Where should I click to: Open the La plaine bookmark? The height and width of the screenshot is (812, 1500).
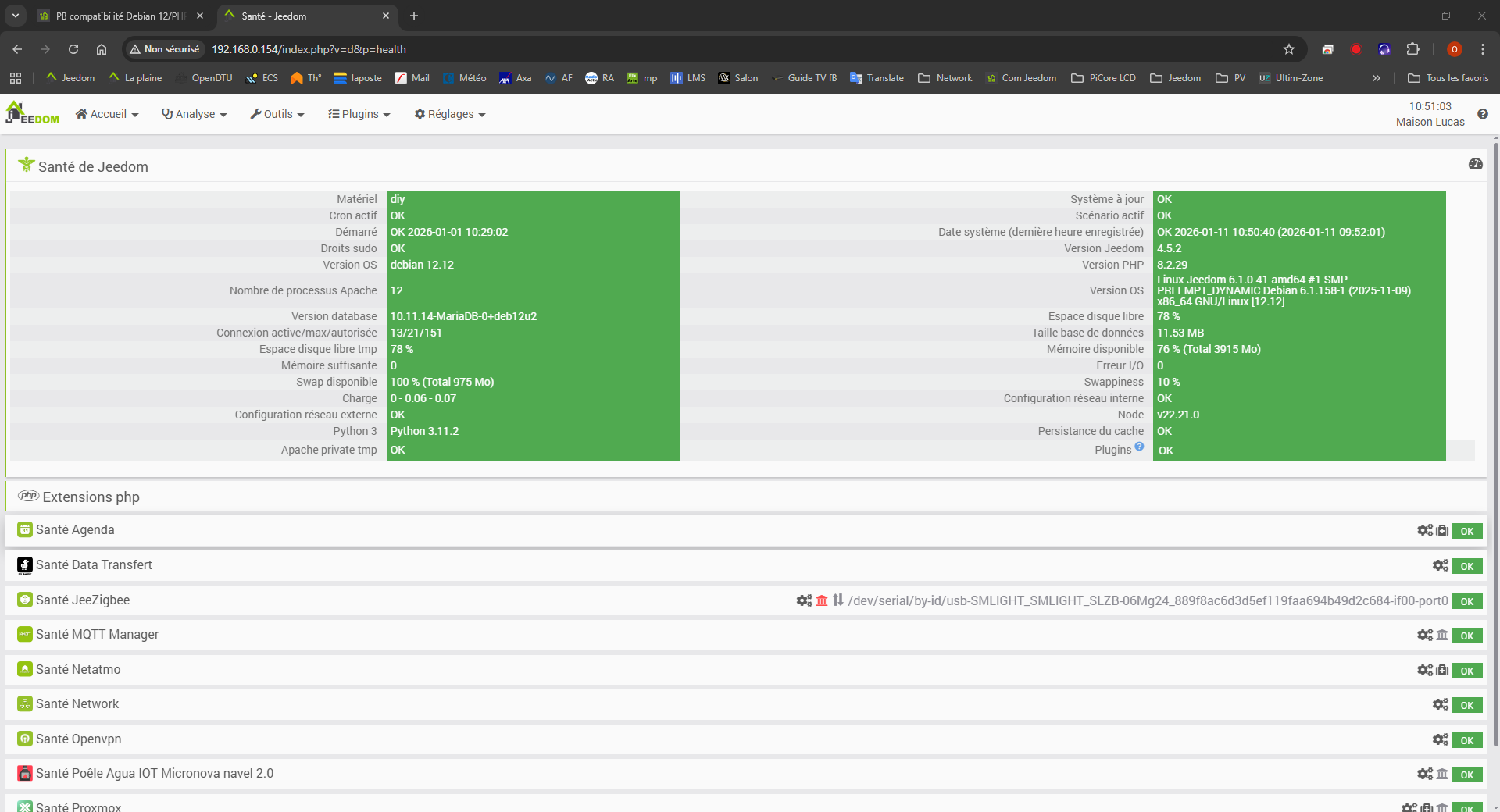coord(135,78)
